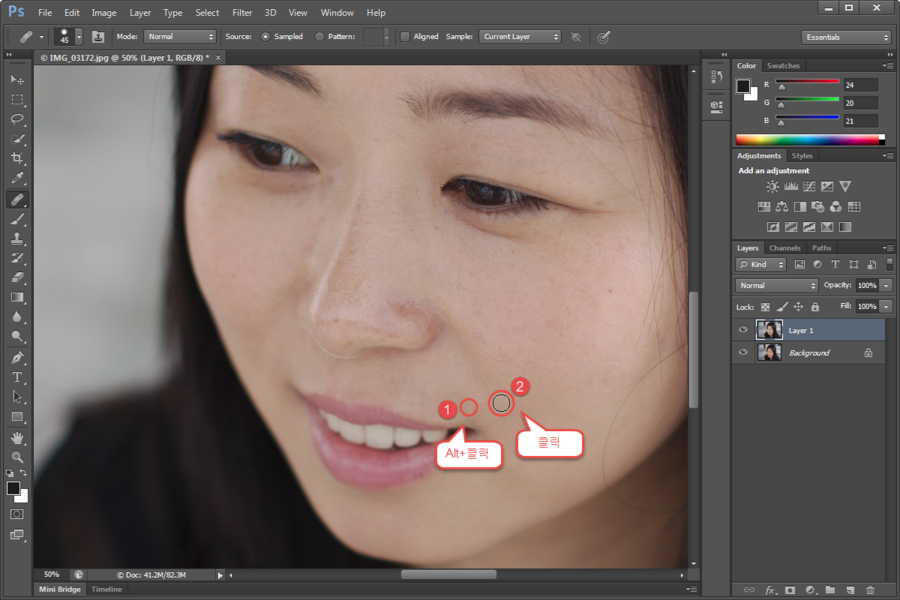This screenshot has height=600, width=900.
Task: Switch to the Channels tab
Action: (785, 248)
